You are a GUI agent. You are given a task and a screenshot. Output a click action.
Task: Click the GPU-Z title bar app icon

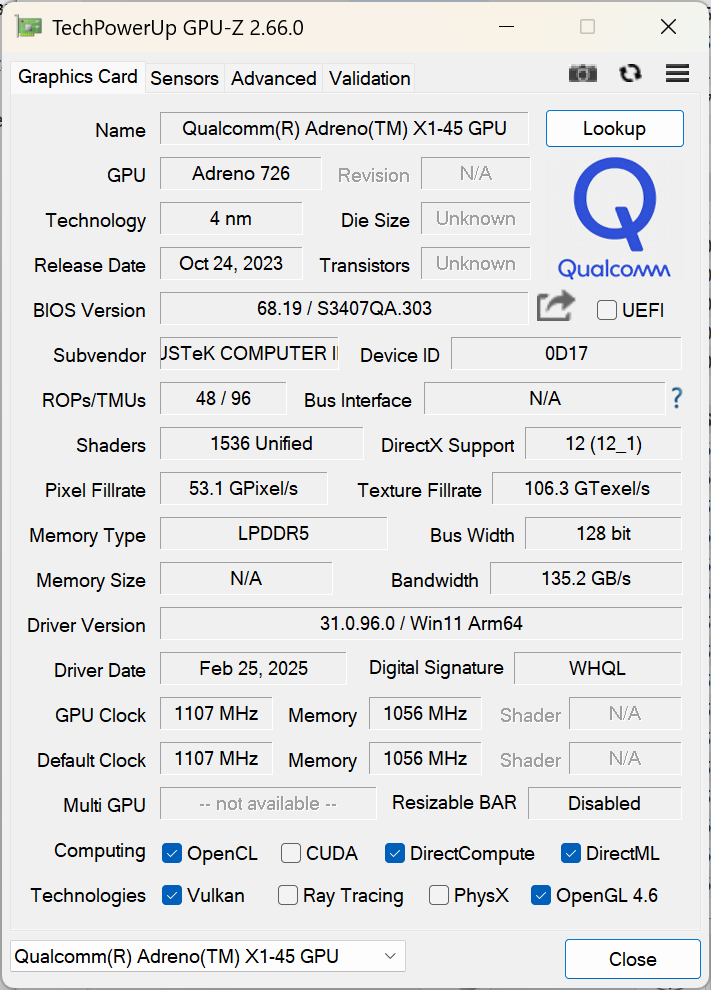tap(28, 27)
